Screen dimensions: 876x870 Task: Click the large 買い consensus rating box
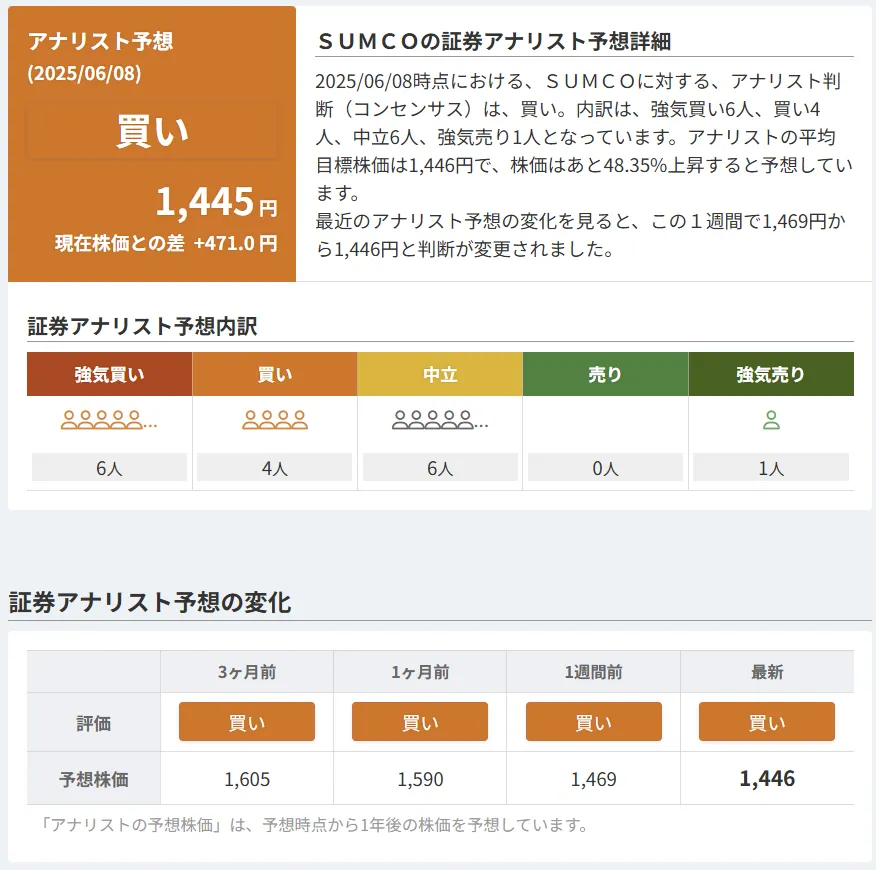pos(152,132)
